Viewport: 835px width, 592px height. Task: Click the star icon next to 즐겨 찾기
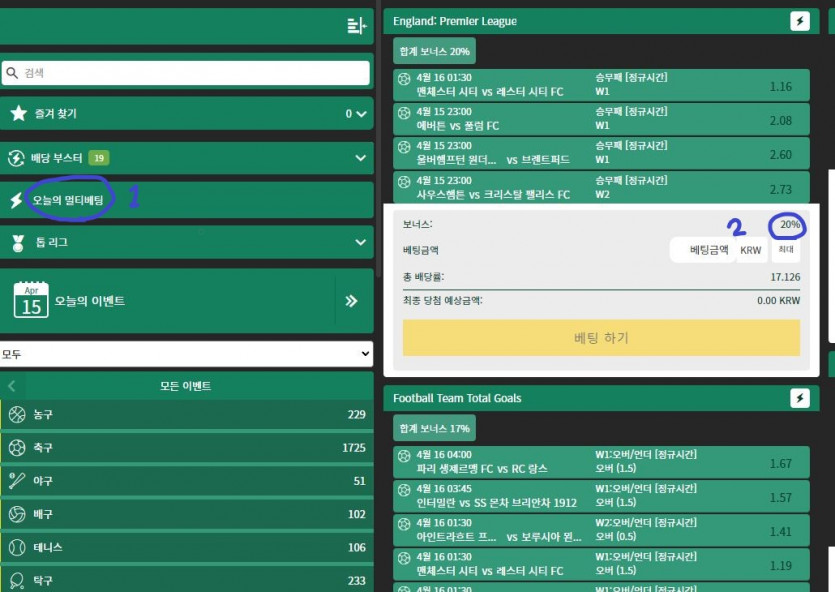click(x=19, y=113)
